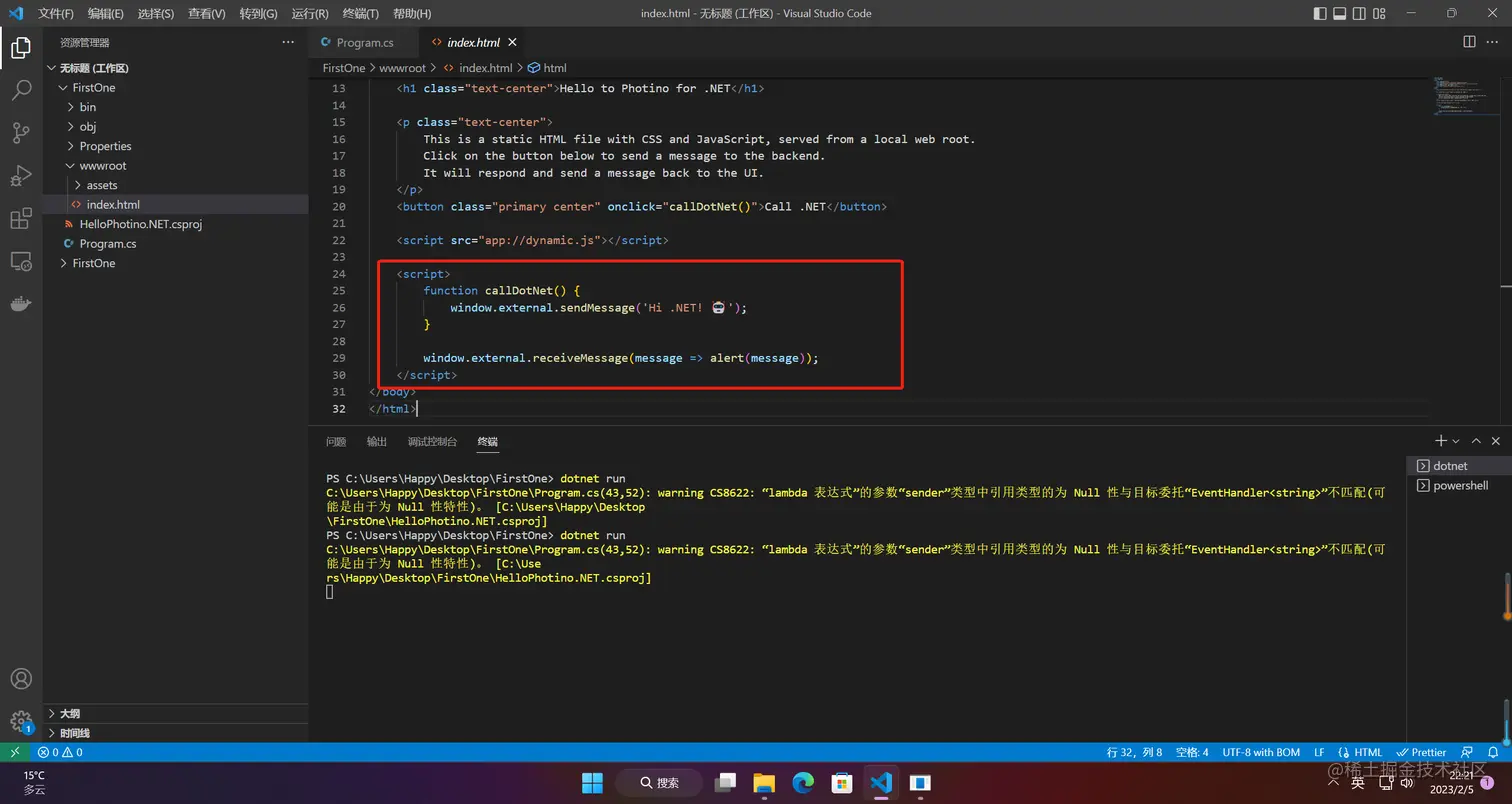1512x804 pixels.
Task: Change end of line sequence LF
Action: (1319, 752)
